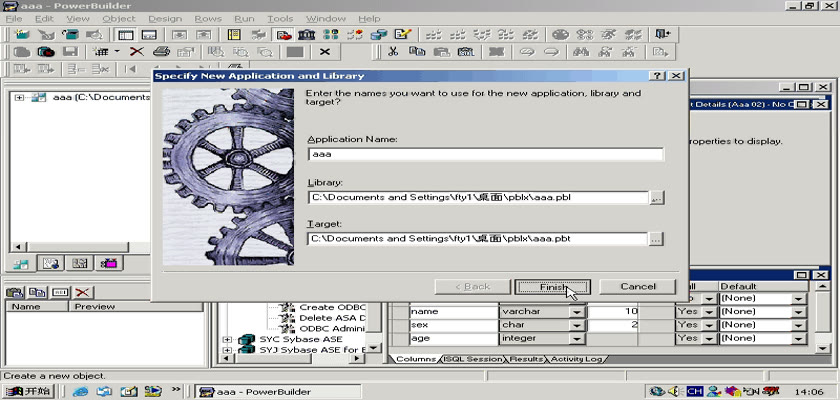Open the type dropdown for char row
840x400 pixels.
pos(577,325)
